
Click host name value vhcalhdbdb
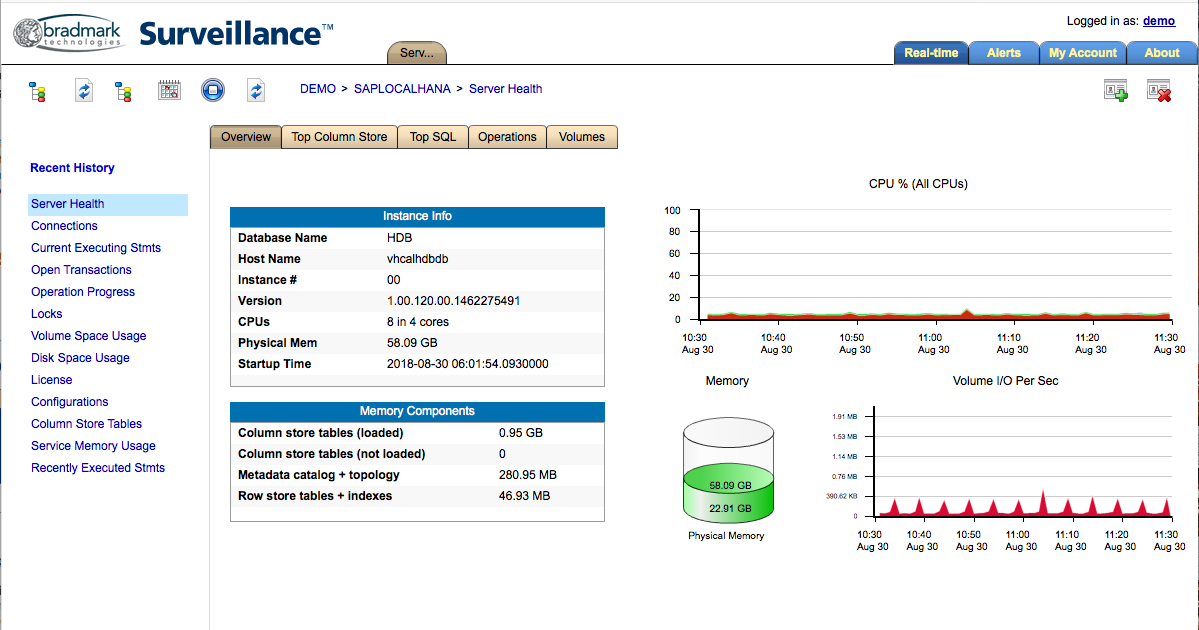[x=418, y=258]
